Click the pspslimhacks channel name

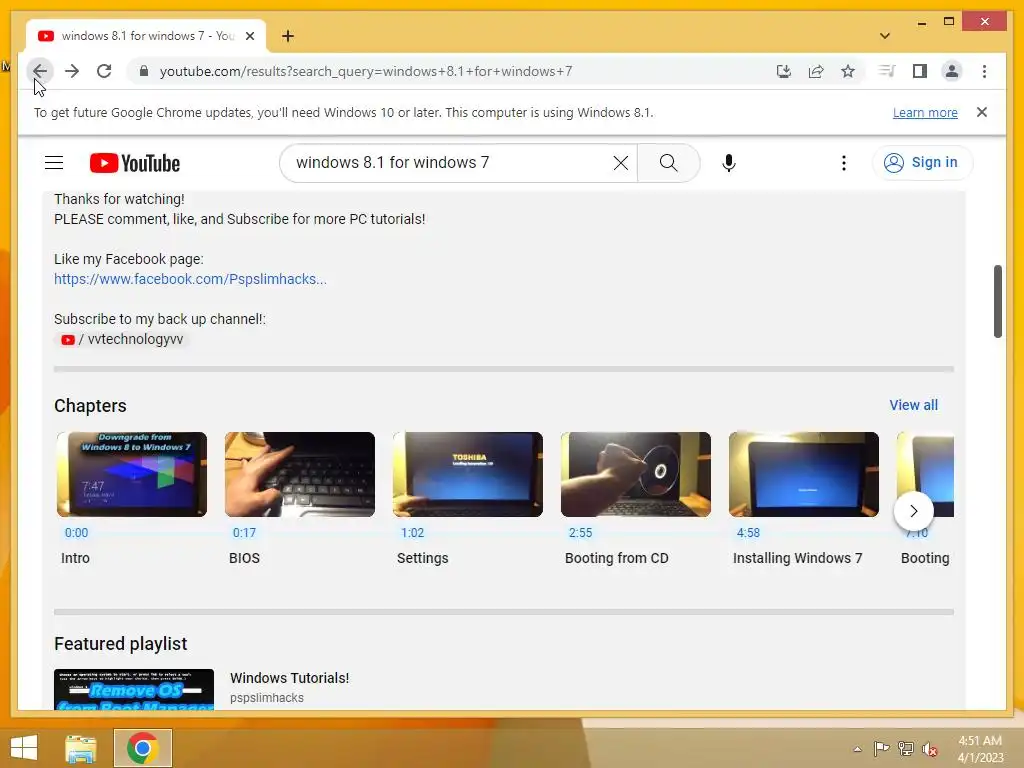(x=266, y=697)
